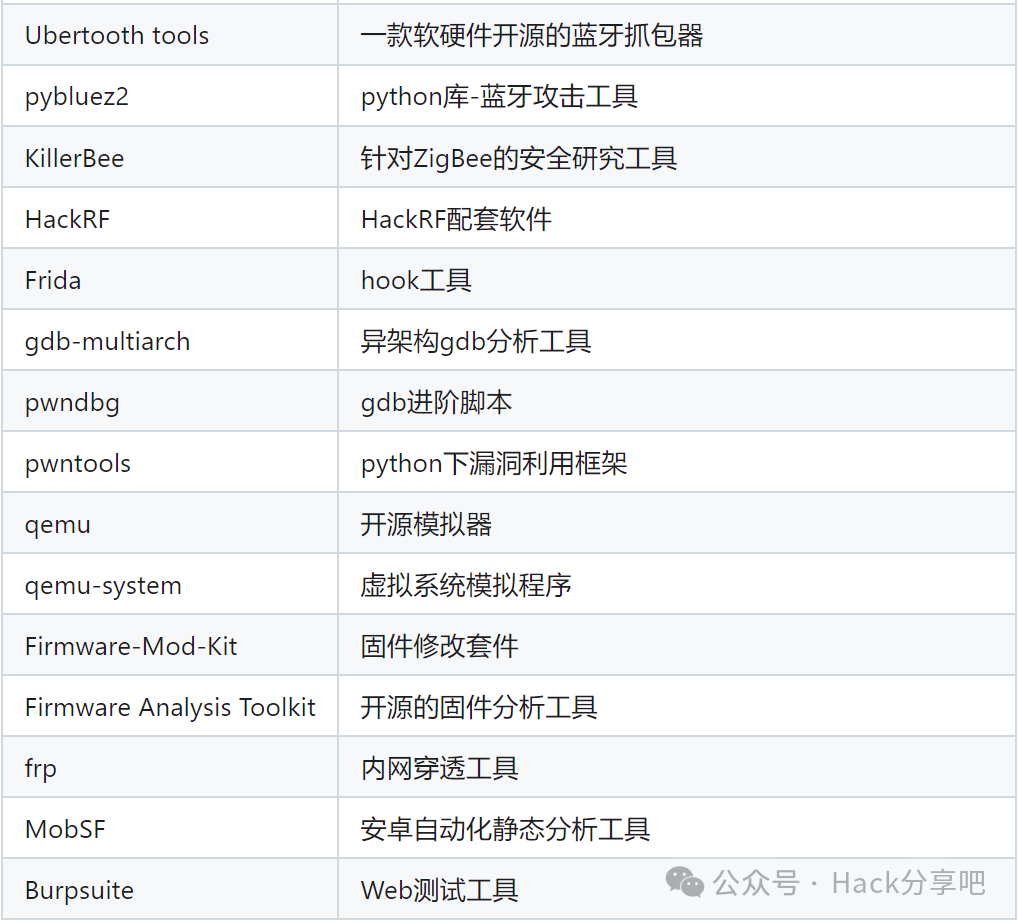Click 'Firmware Analysis Toolkit' cell
Image resolution: width=1018 pixels, height=924 pixels.
[x=169, y=707]
